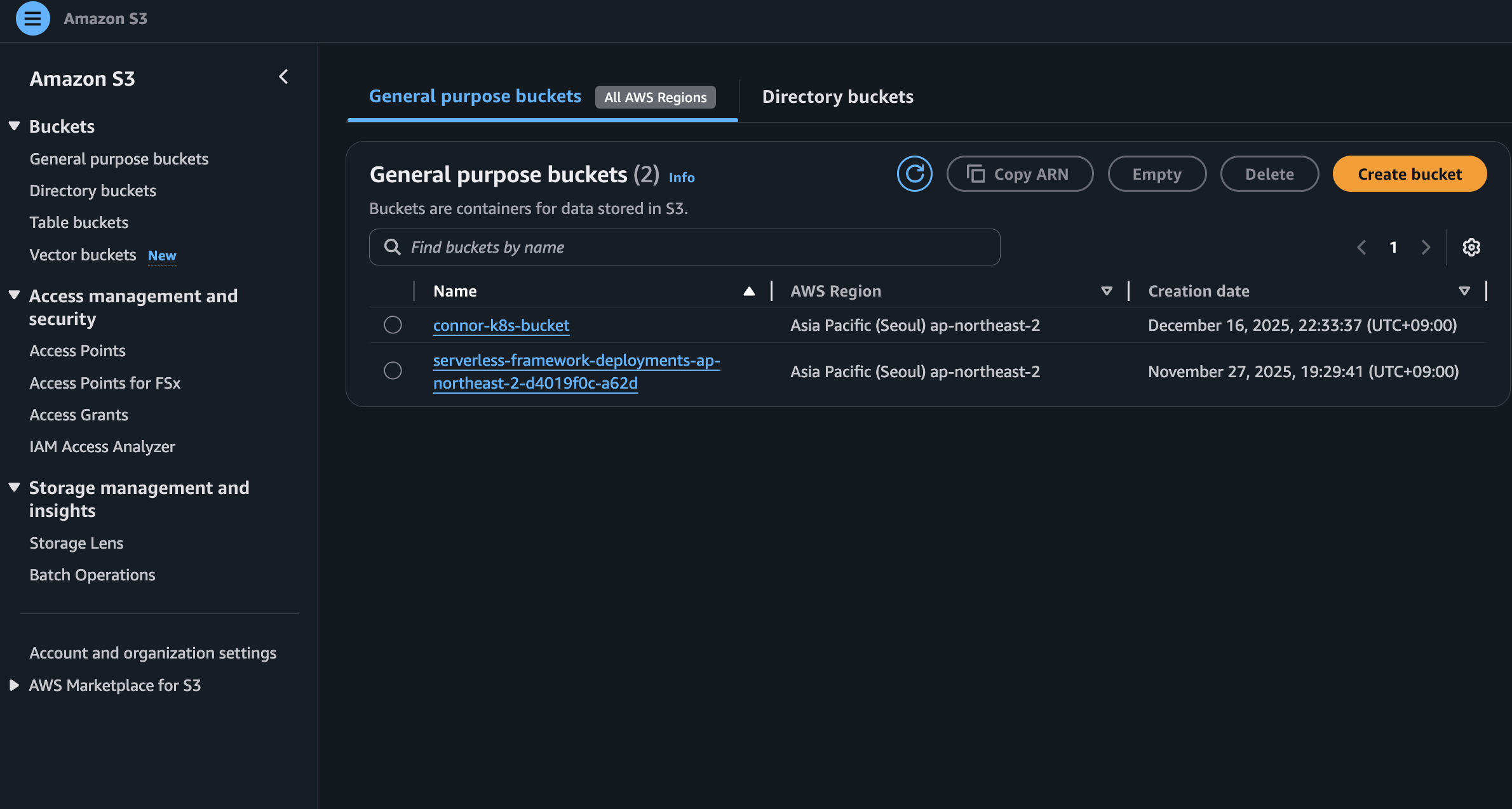The height and width of the screenshot is (809, 1512).
Task: Go to previous page of buckets
Action: [x=1361, y=247]
